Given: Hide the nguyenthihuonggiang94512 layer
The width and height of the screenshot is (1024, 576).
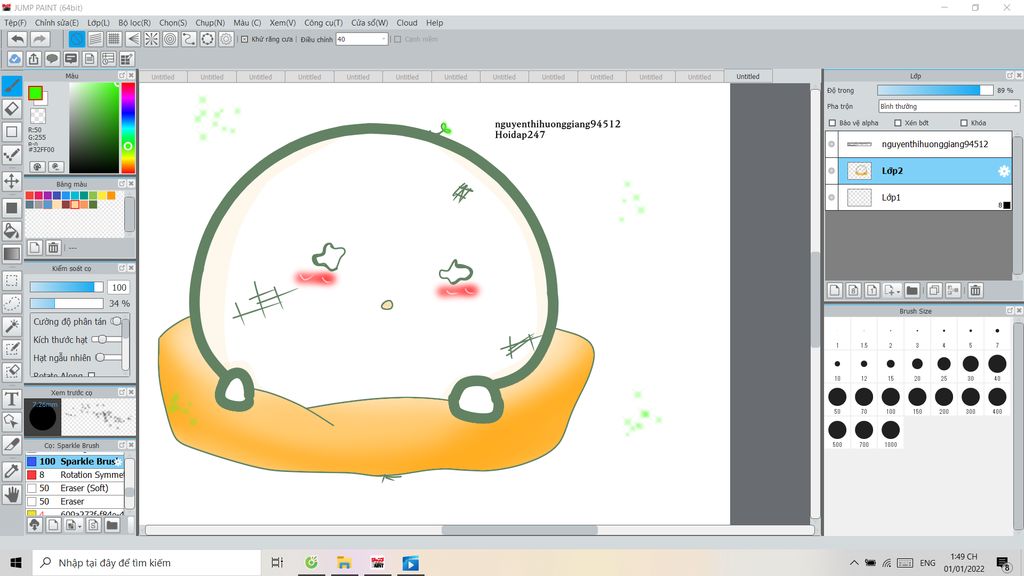Looking at the screenshot, I should pos(831,144).
